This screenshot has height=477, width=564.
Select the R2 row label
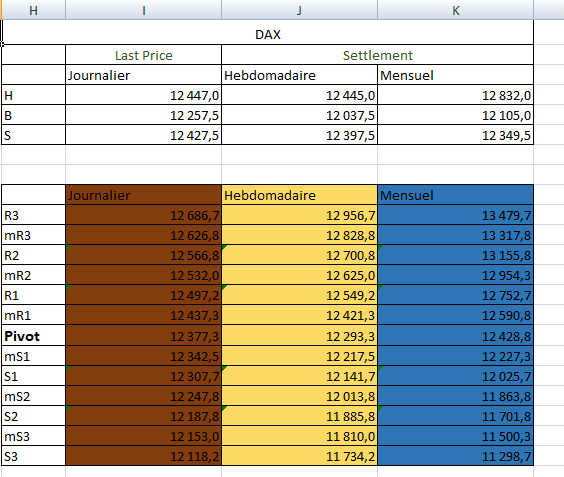pos(33,255)
